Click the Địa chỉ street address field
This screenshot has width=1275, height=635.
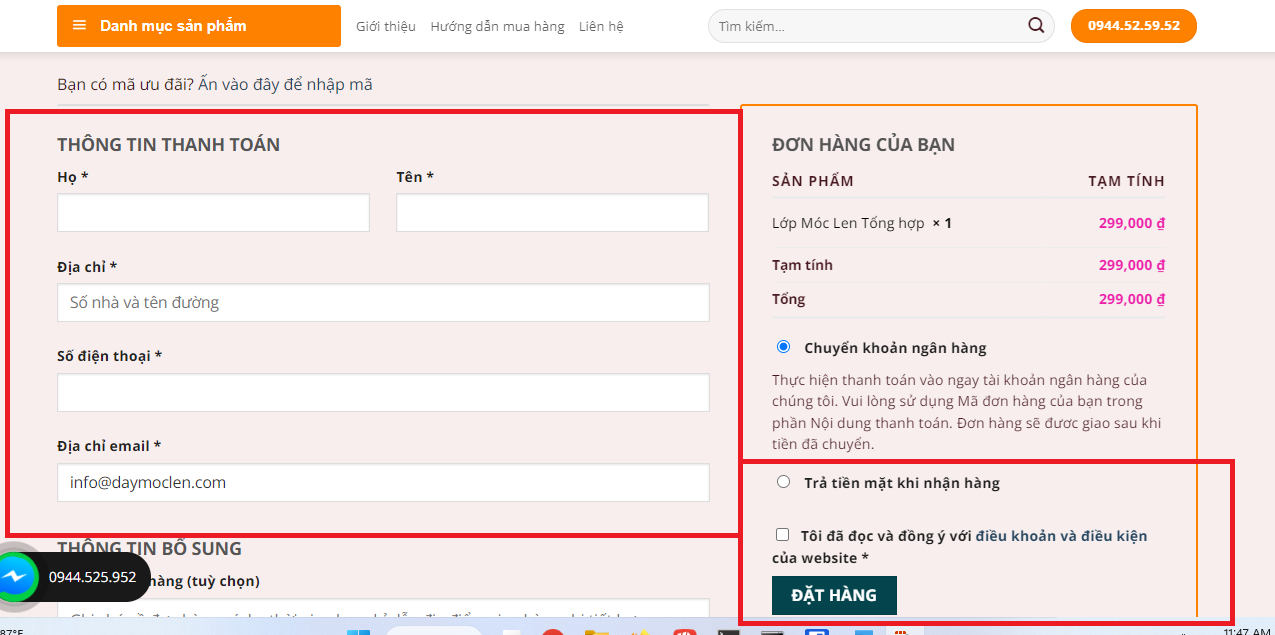(x=383, y=302)
